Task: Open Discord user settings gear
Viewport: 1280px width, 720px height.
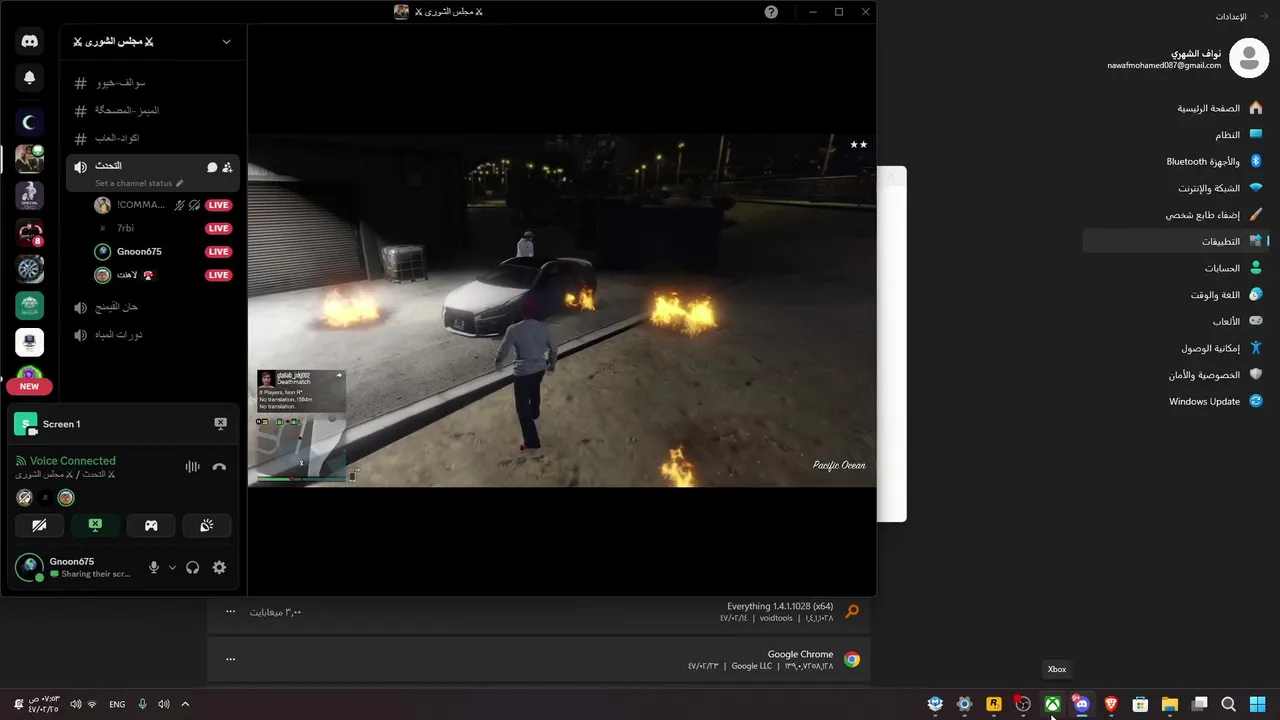Action: [219, 568]
